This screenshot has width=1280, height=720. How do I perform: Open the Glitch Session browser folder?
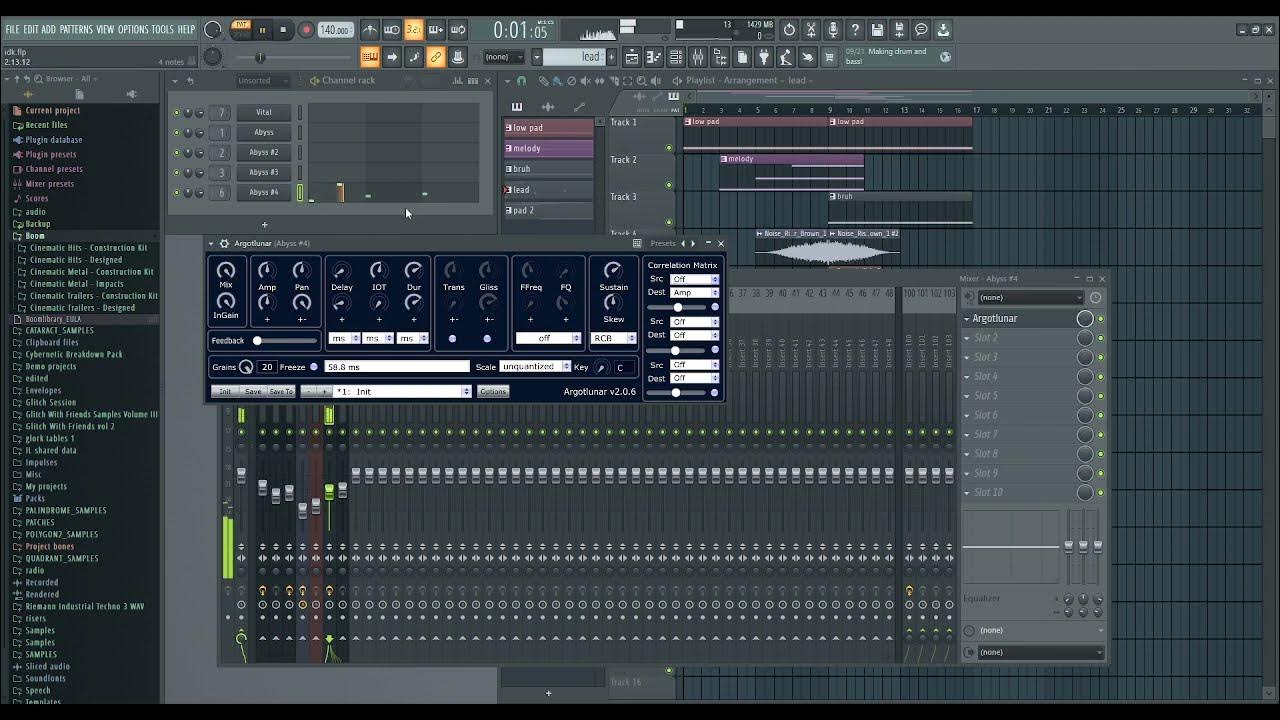(x=50, y=402)
